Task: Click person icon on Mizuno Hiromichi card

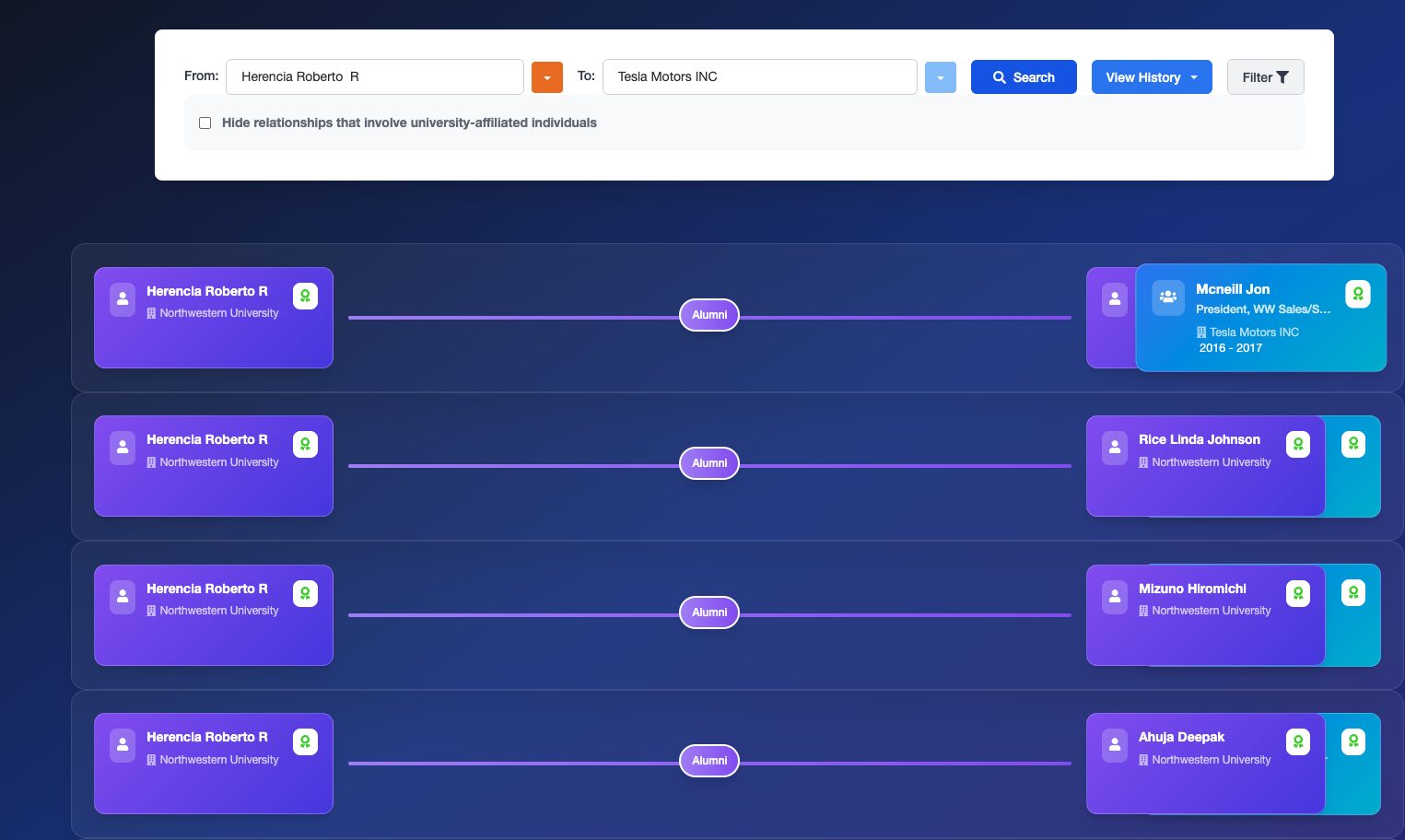Action: pyautogui.click(x=1115, y=597)
